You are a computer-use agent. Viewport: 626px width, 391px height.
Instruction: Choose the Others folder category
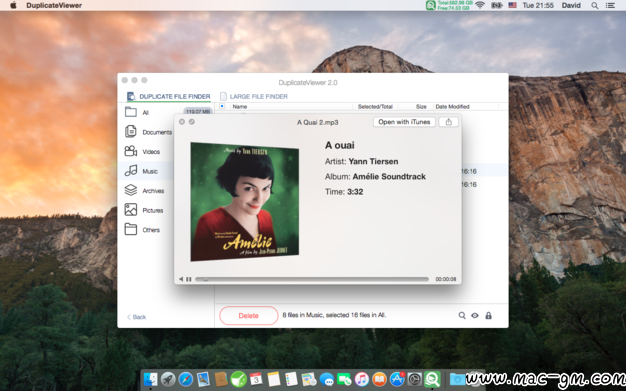(143, 230)
